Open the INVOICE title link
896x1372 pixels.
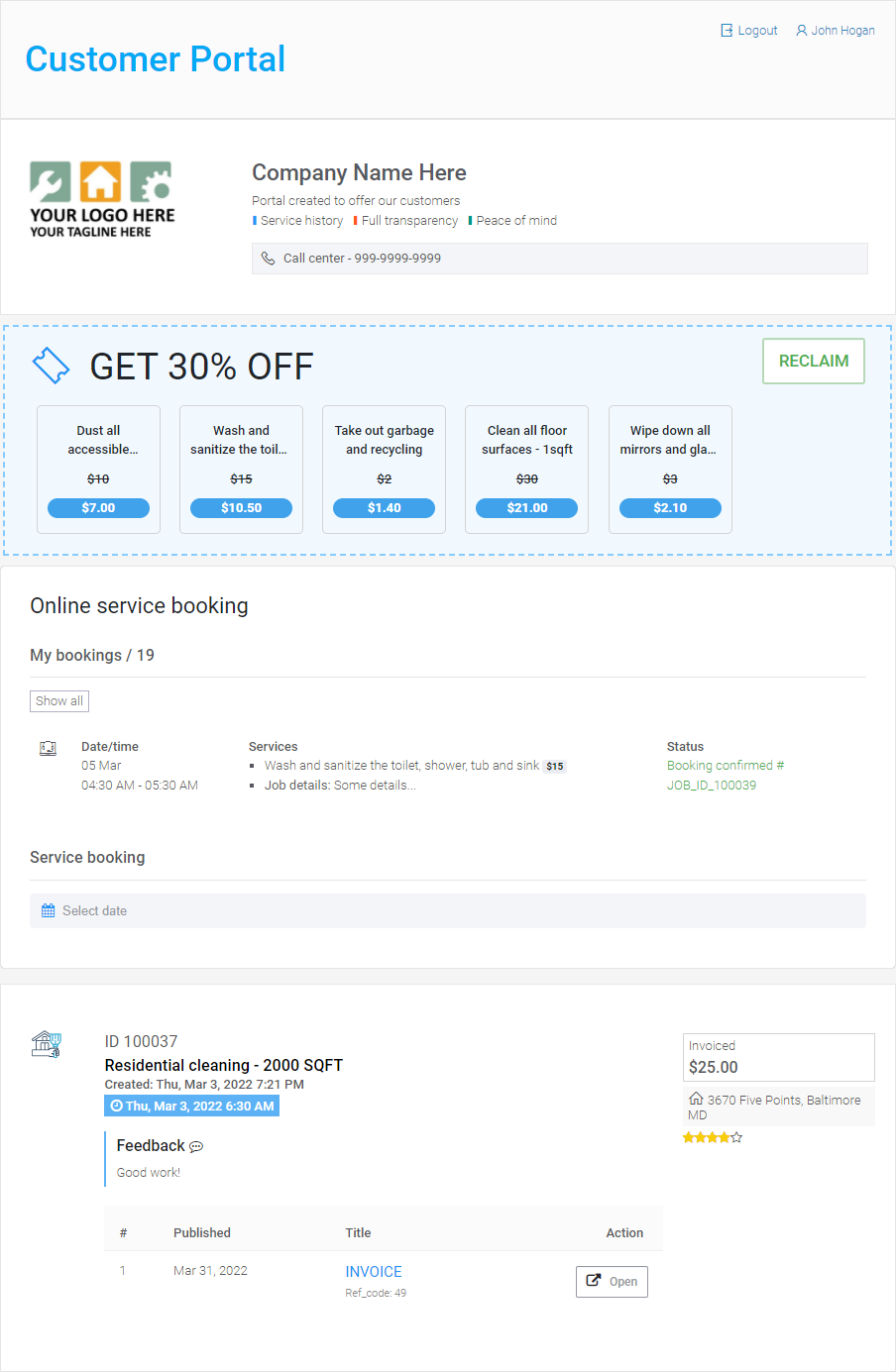click(374, 1272)
